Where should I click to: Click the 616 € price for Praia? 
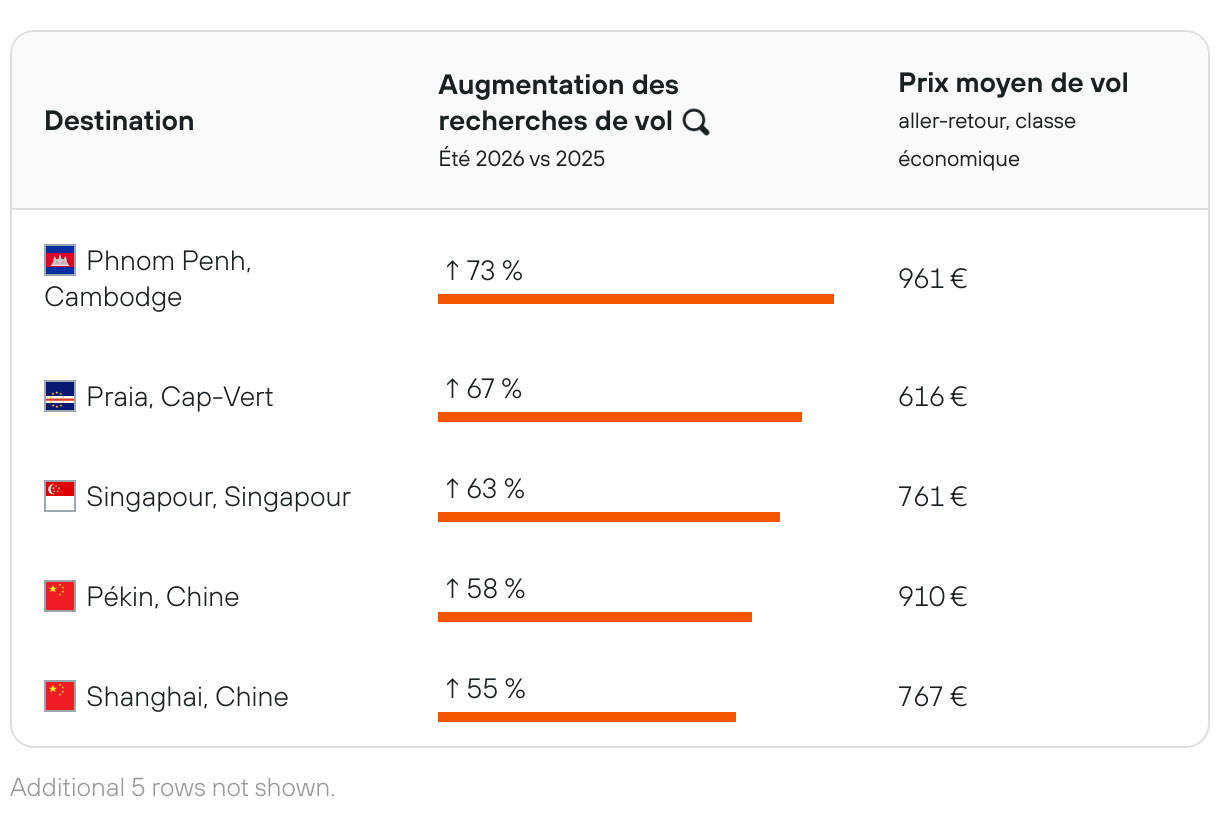pos(932,397)
